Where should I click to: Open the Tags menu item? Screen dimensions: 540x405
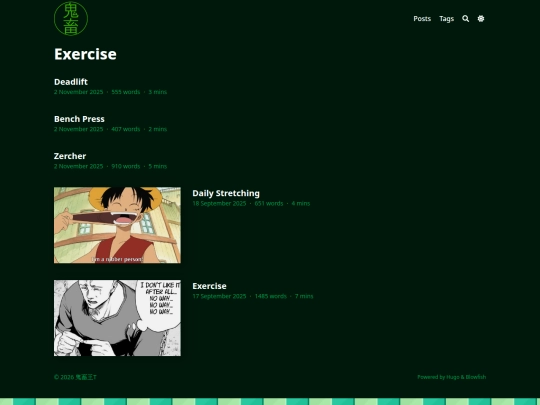446,19
